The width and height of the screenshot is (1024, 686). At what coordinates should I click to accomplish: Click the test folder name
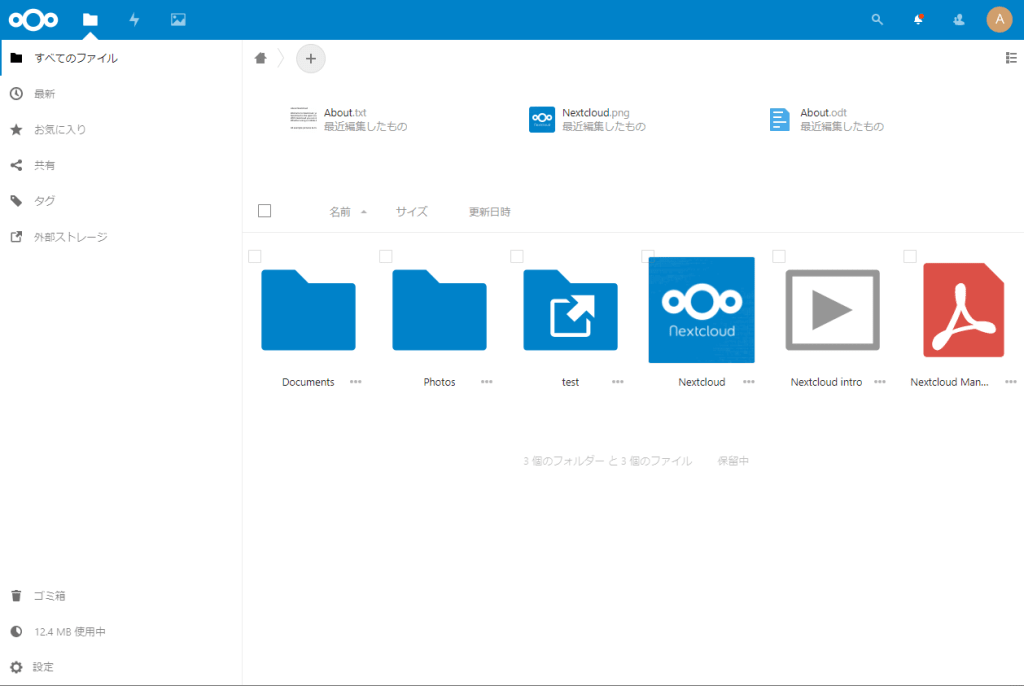point(570,382)
